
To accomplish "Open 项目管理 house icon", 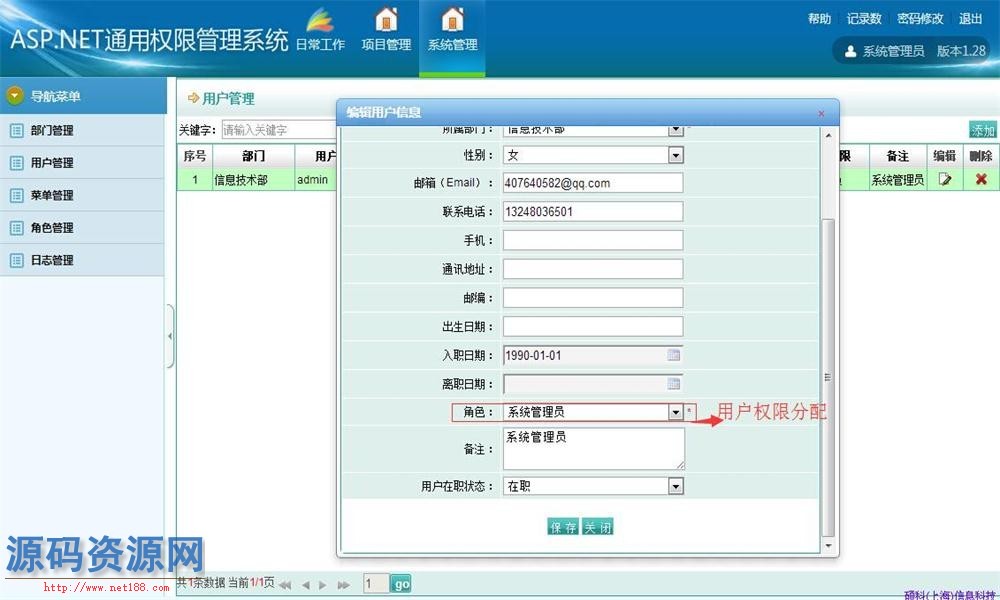I will click(x=386, y=19).
